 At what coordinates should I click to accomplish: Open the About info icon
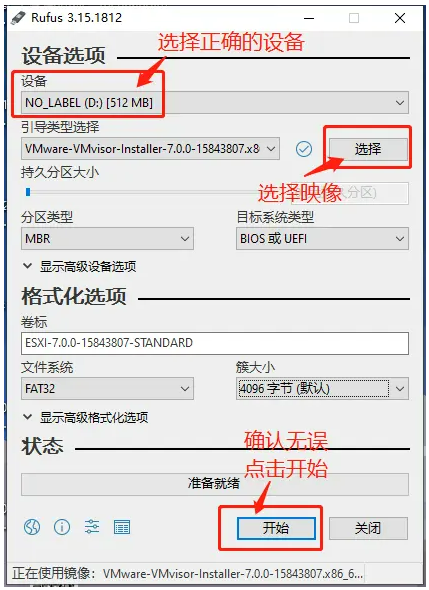(x=62, y=527)
